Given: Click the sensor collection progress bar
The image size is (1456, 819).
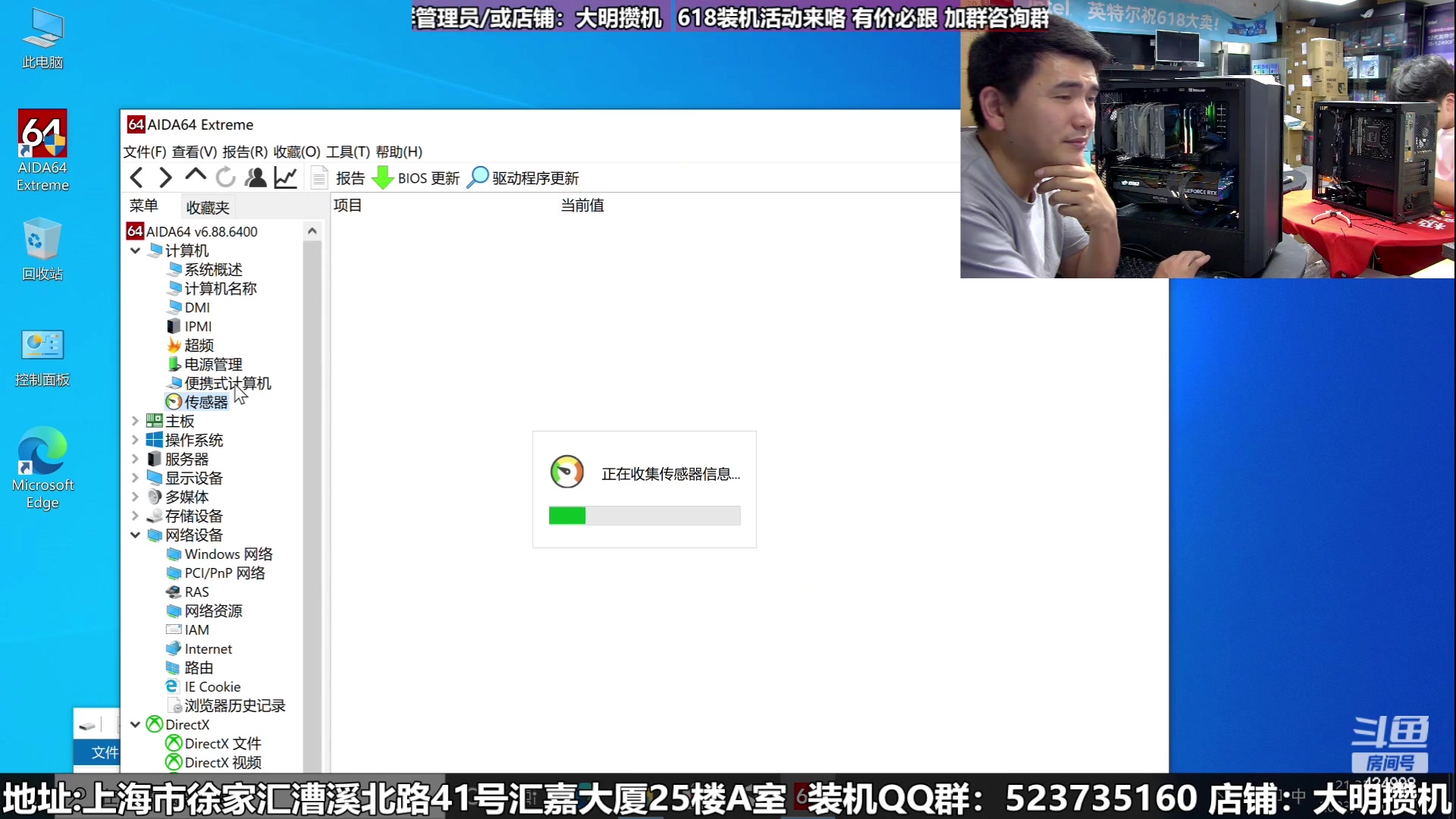Looking at the screenshot, I should (645, 516).
